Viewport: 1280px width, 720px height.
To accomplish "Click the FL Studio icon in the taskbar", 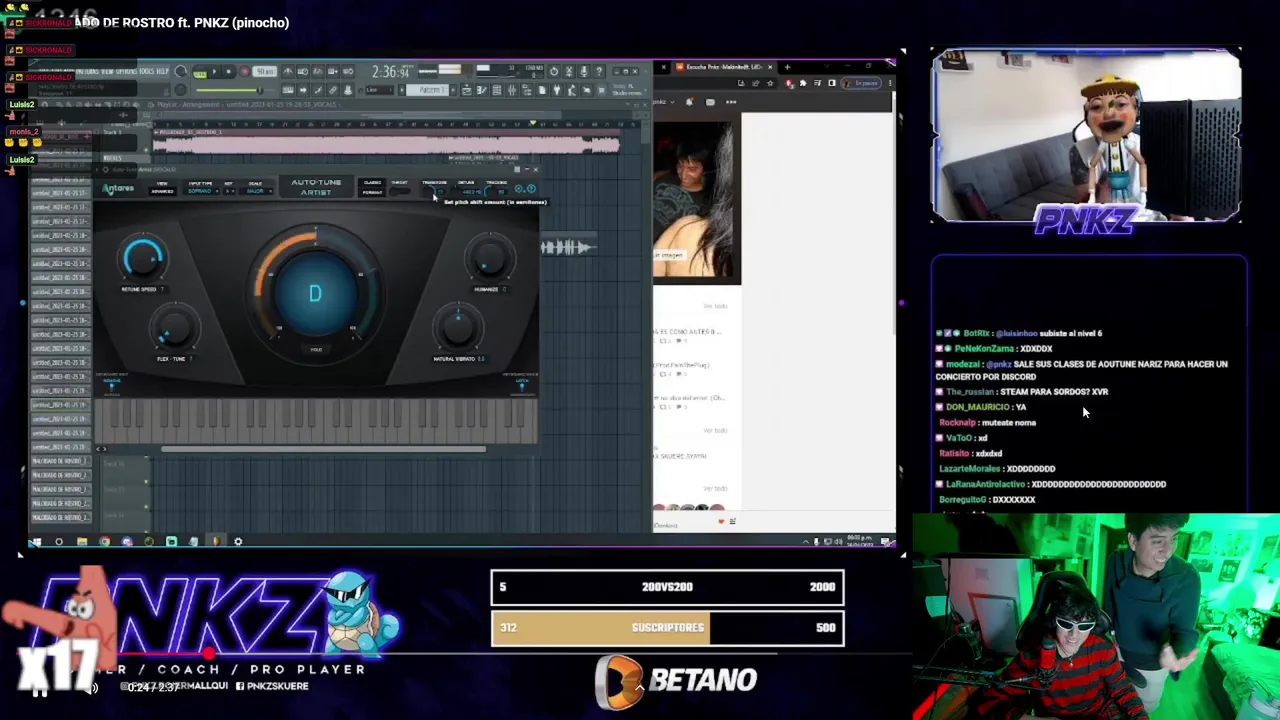I will (216, 542).
